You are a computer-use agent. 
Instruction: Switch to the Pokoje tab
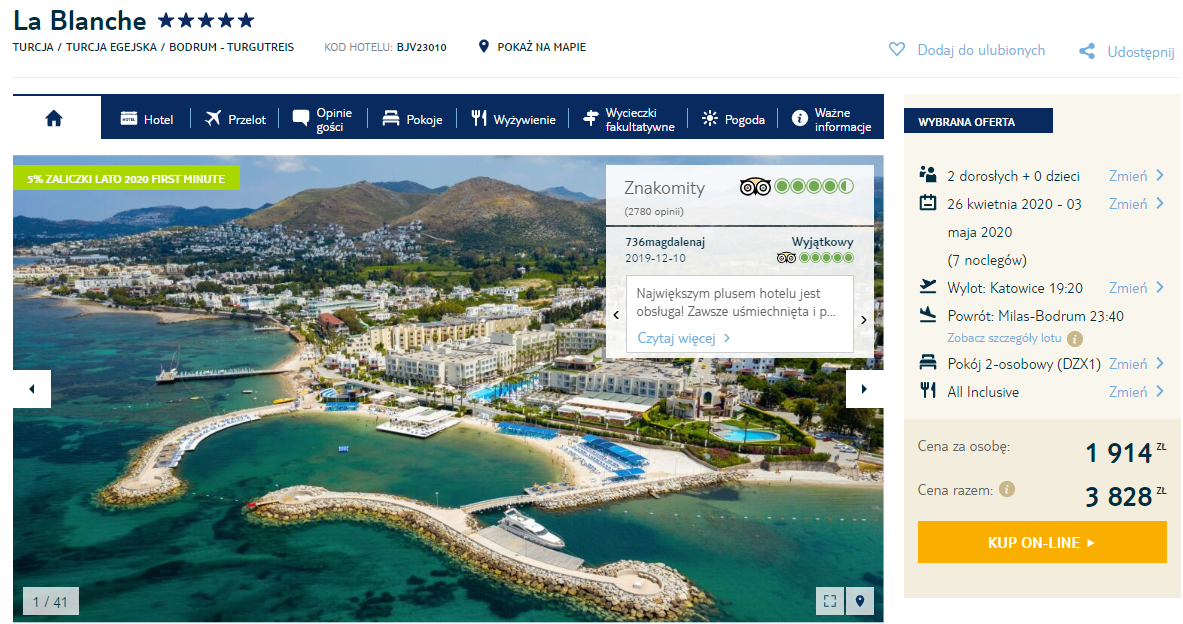412,119
